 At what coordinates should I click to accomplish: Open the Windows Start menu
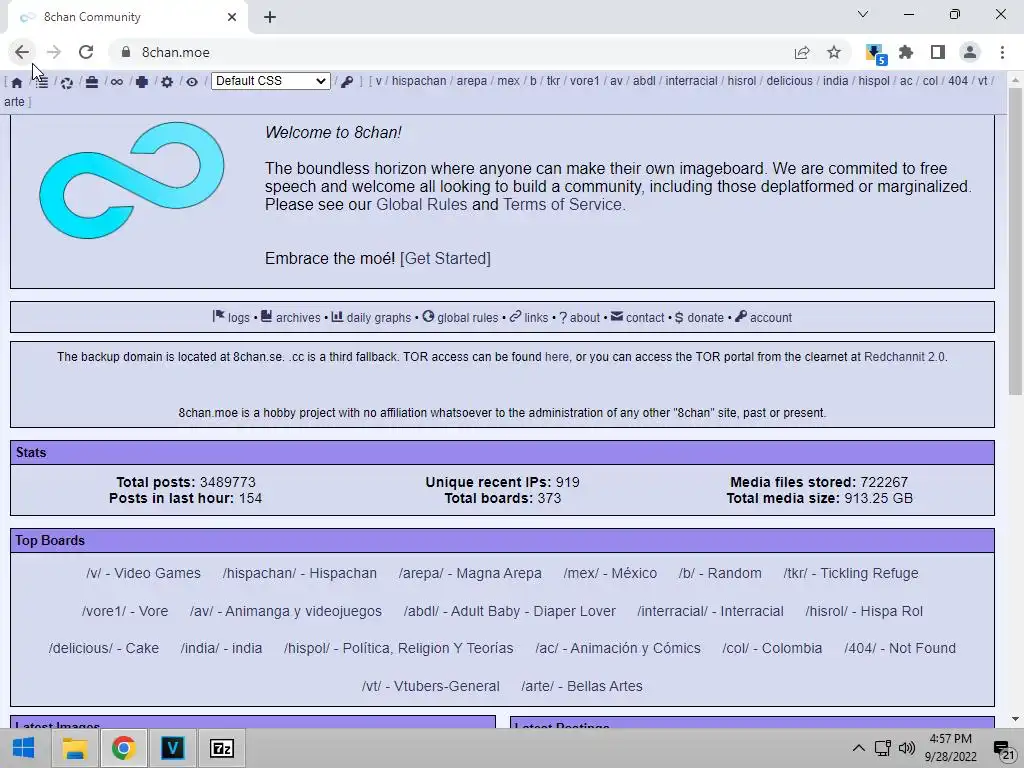click(x=24, y=748)
